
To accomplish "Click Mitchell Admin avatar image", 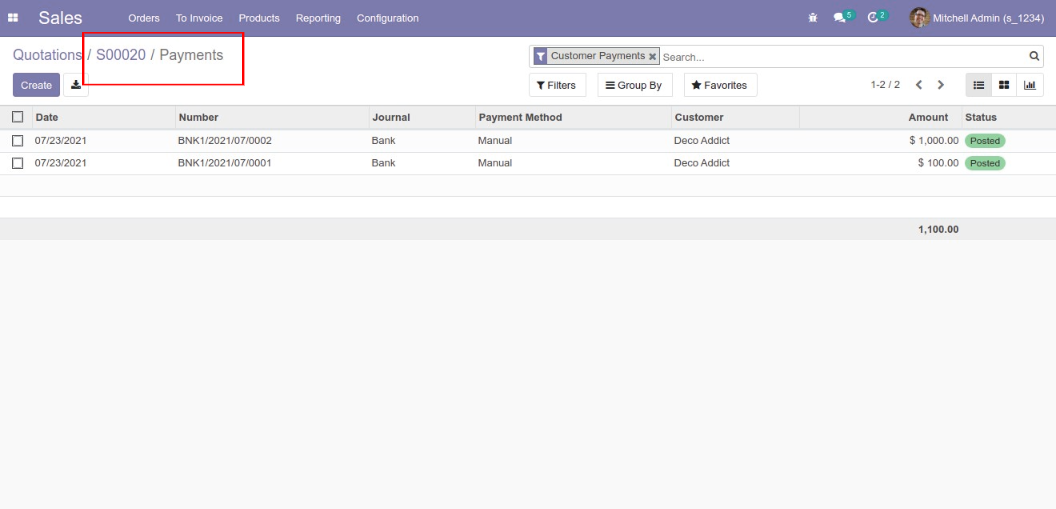I will 919,18.
